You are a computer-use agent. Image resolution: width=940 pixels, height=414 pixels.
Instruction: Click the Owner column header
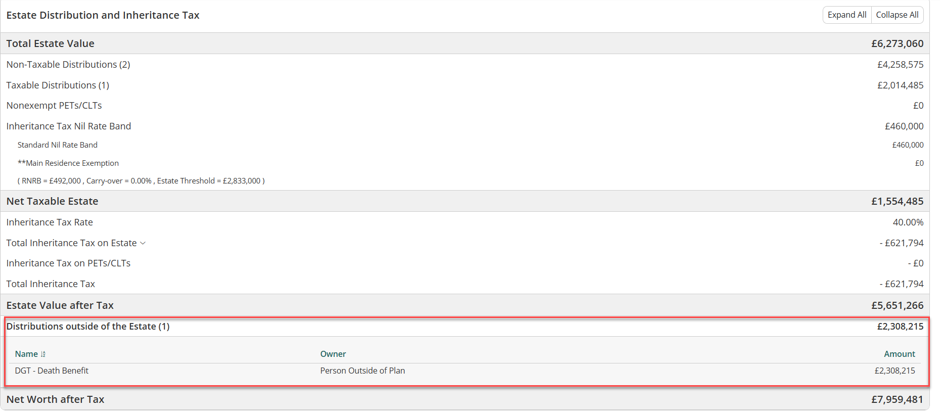tap(333, 354)
